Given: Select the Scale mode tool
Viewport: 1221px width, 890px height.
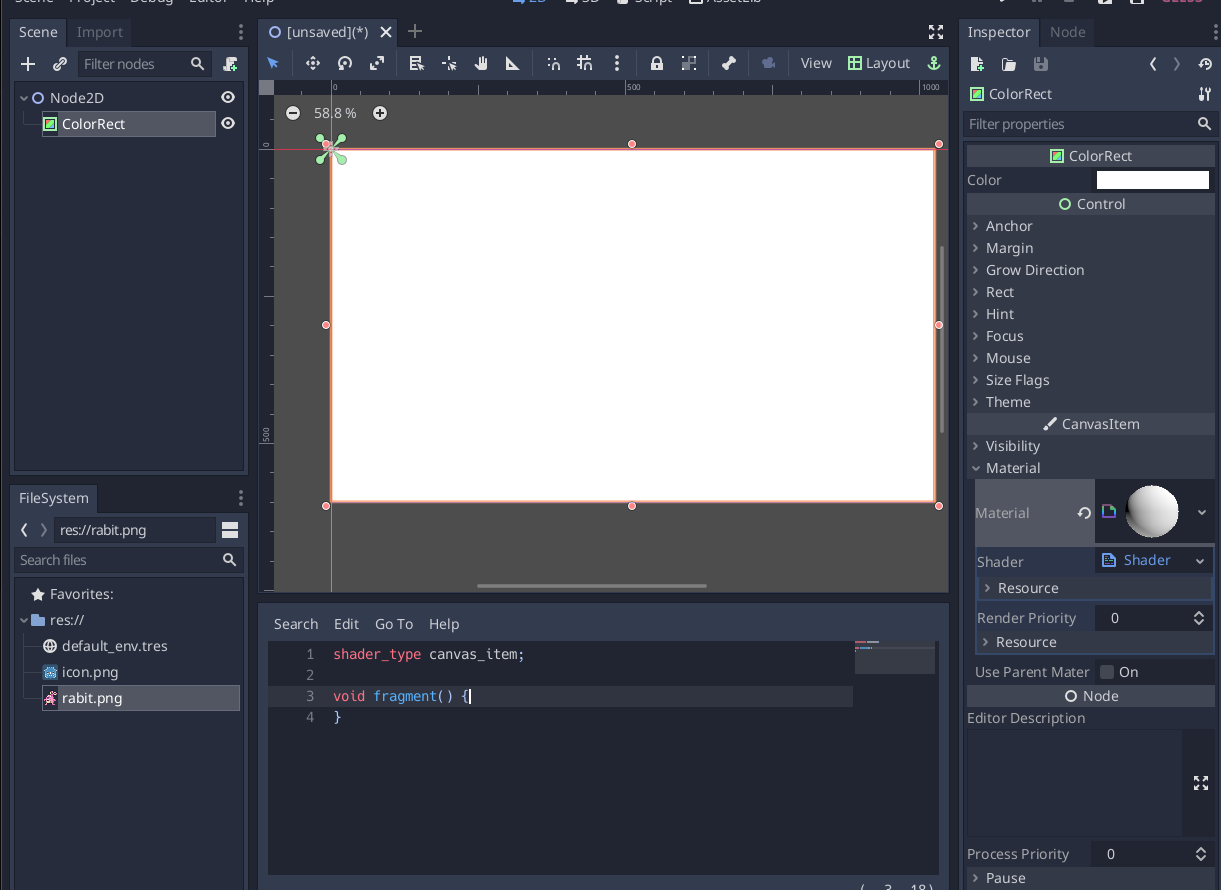Looking at the screenshot, I should (x=377, y=63).
